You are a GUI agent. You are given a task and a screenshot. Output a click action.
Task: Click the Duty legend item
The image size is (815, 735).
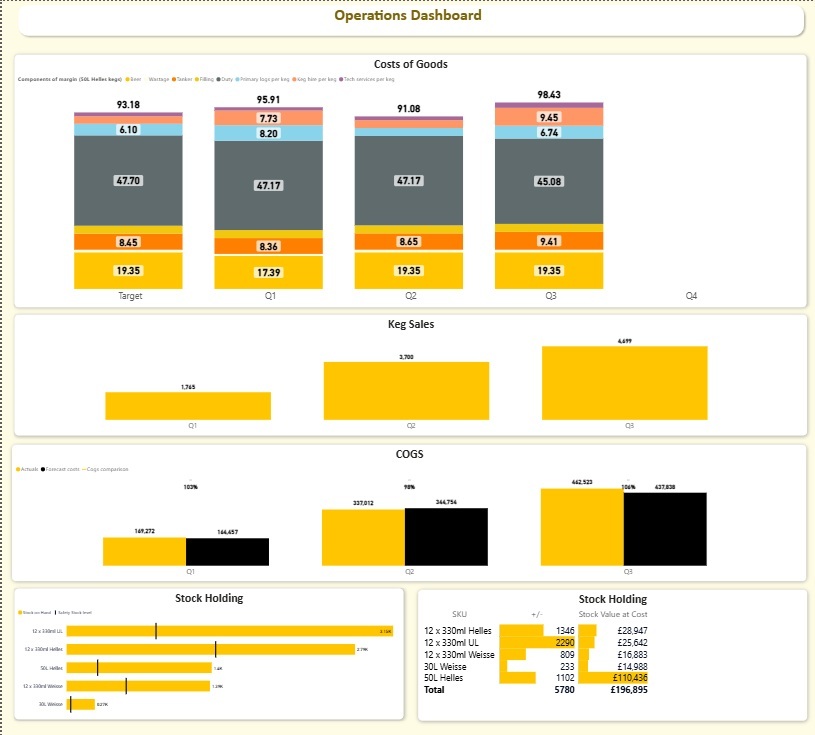225,80
